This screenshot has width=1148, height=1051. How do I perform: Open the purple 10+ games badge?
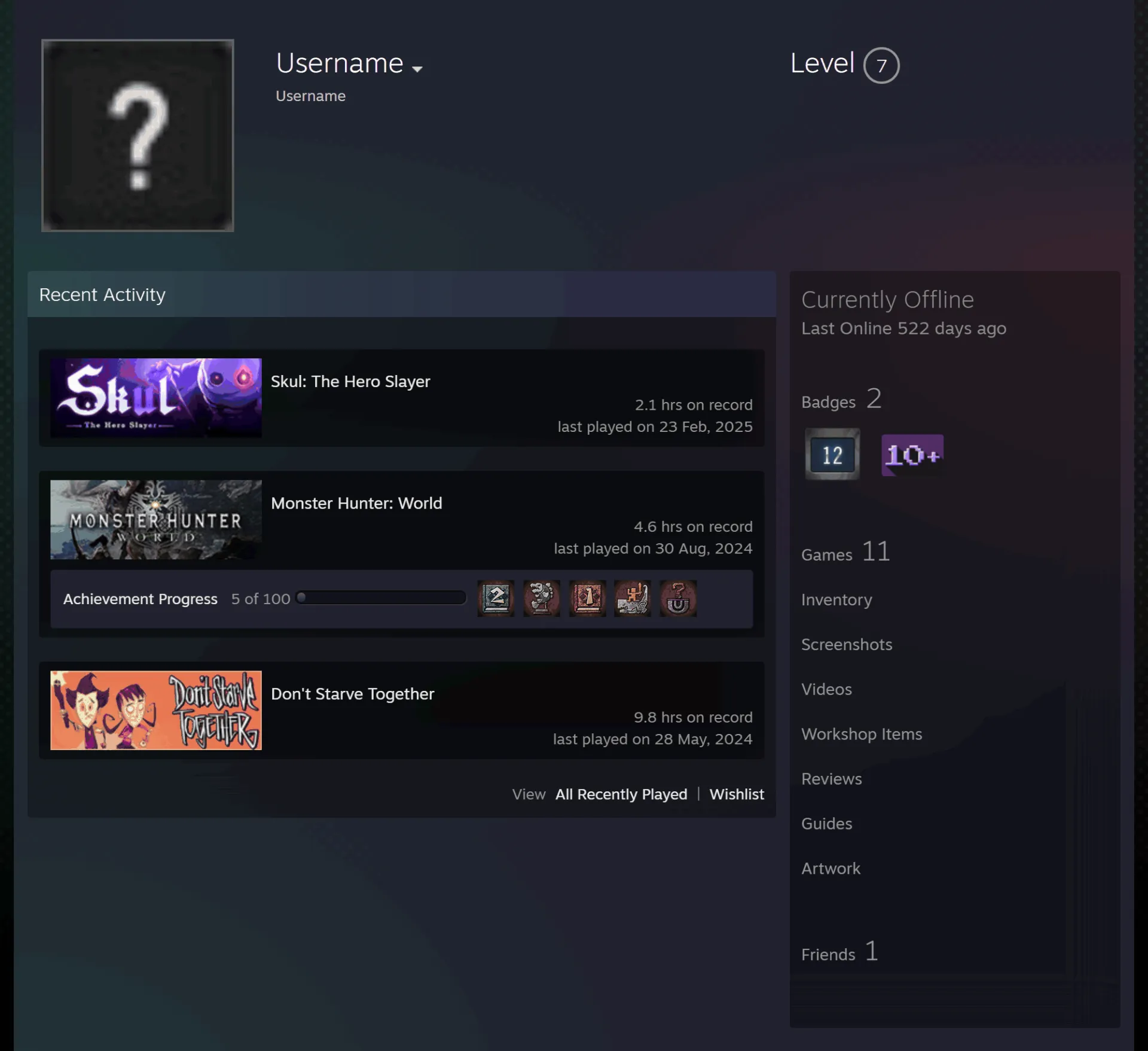click(912, 455)
